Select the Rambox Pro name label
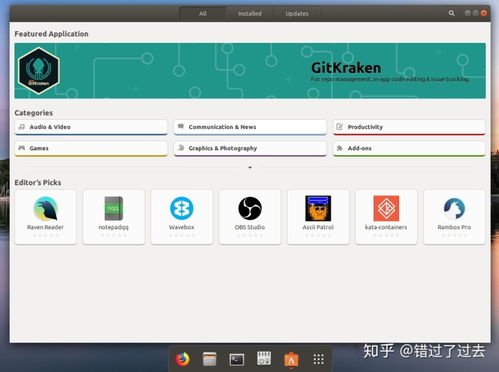The height and width of the screenshot is (372, 499). [454, 227]
